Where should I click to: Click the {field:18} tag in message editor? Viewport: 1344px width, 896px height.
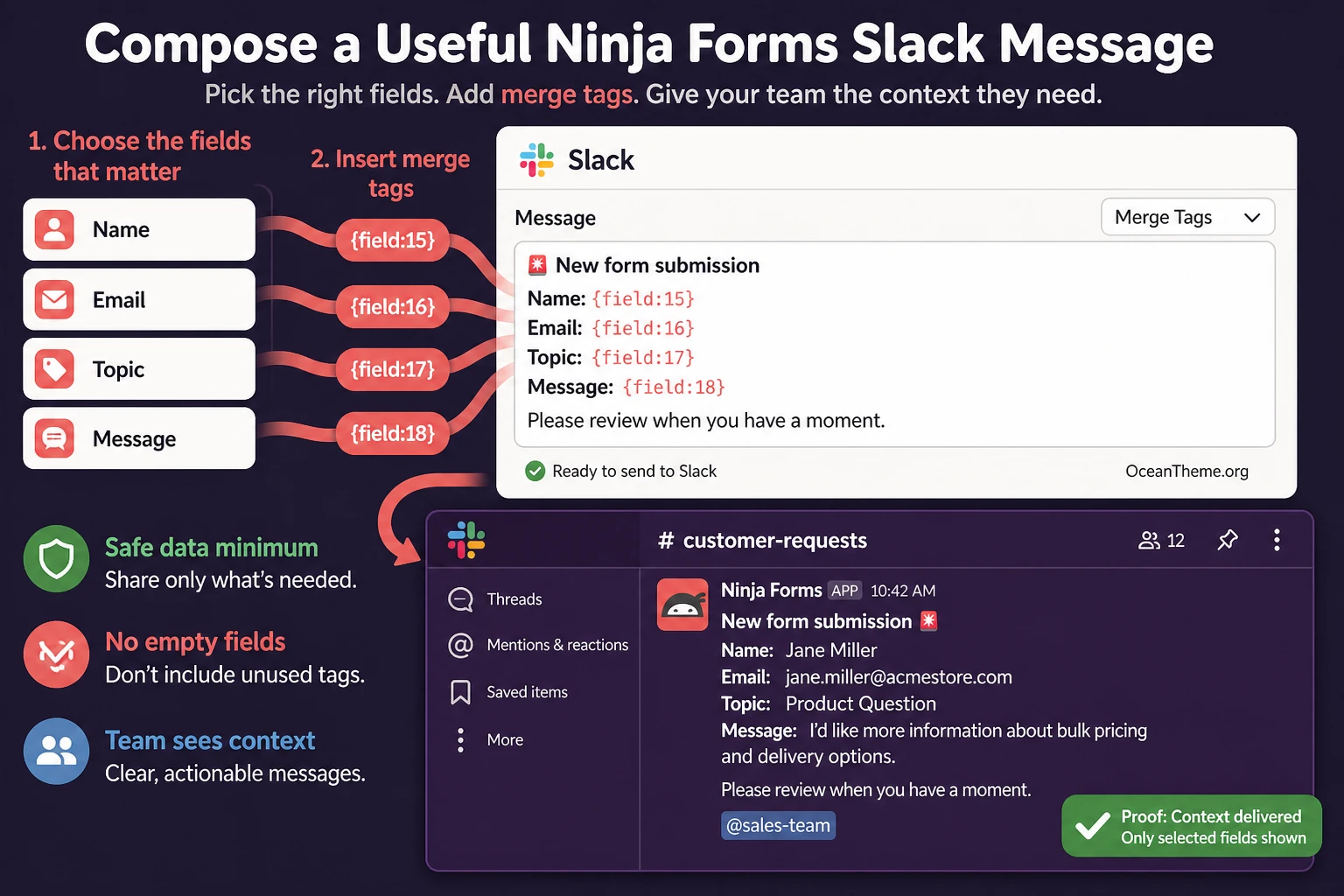[x=674, y=387]
